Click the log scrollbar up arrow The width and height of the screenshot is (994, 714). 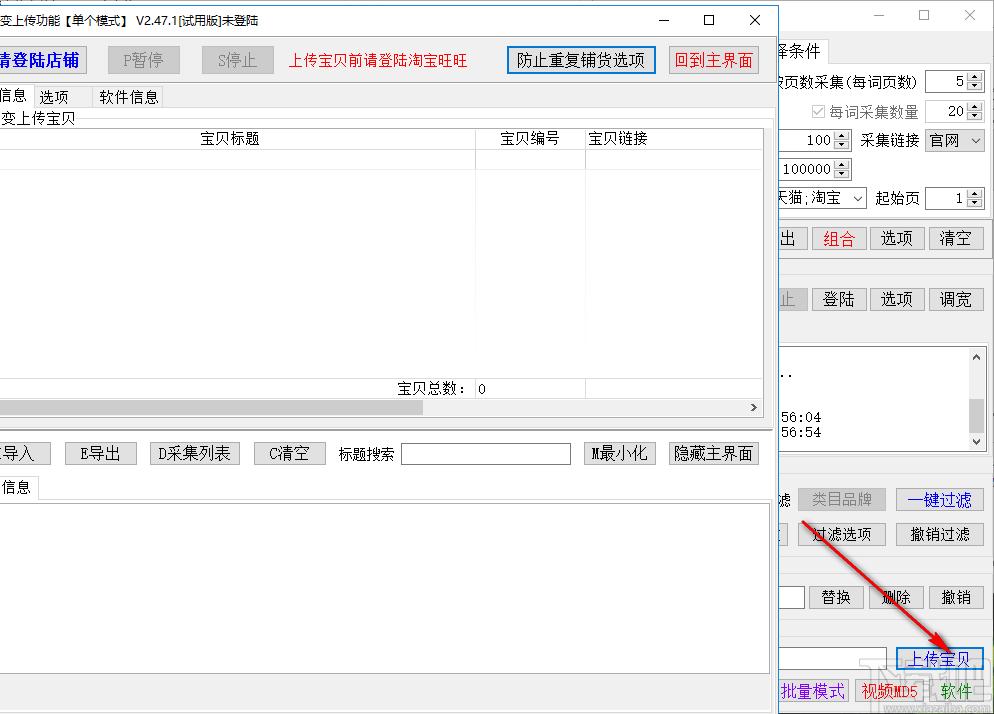[977, 358]
